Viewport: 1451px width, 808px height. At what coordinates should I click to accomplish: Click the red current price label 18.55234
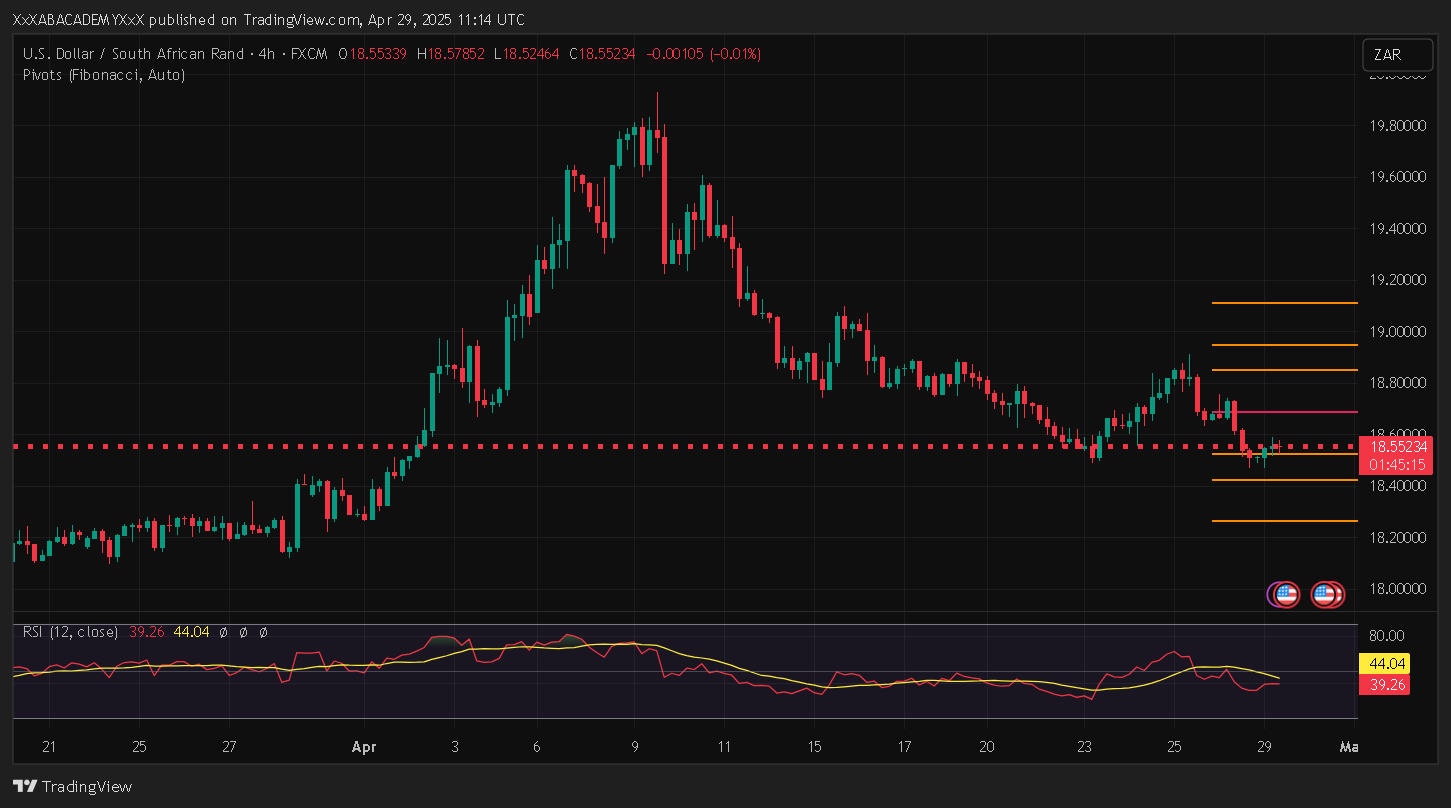click(1399, 447)
